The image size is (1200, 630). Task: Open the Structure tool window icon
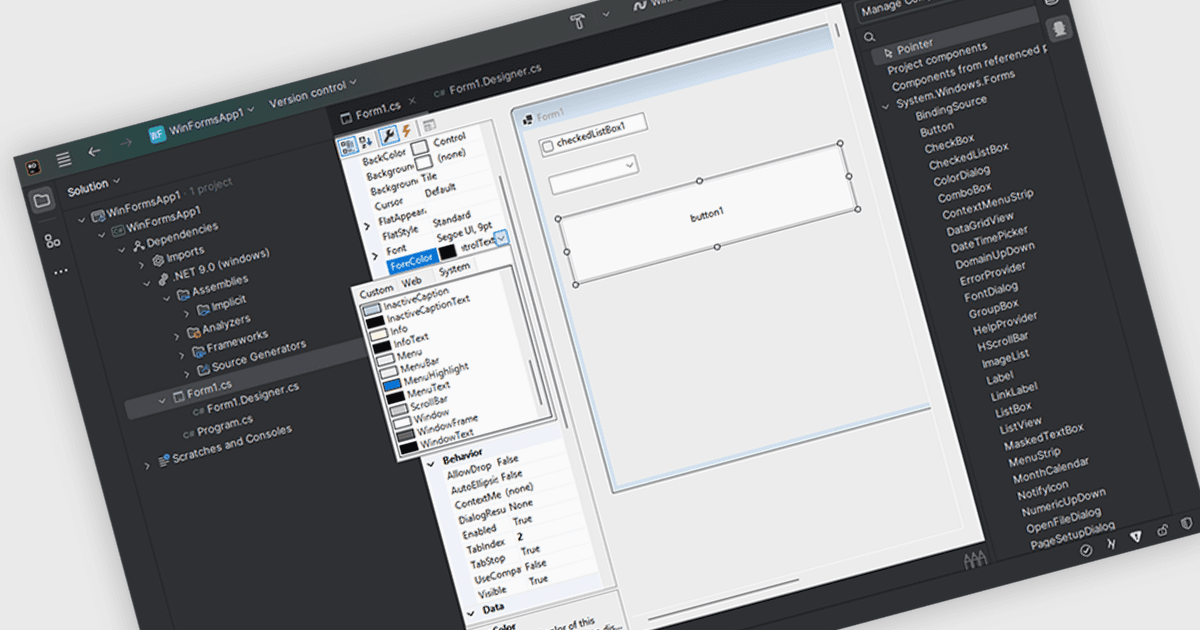coord(52,240)
